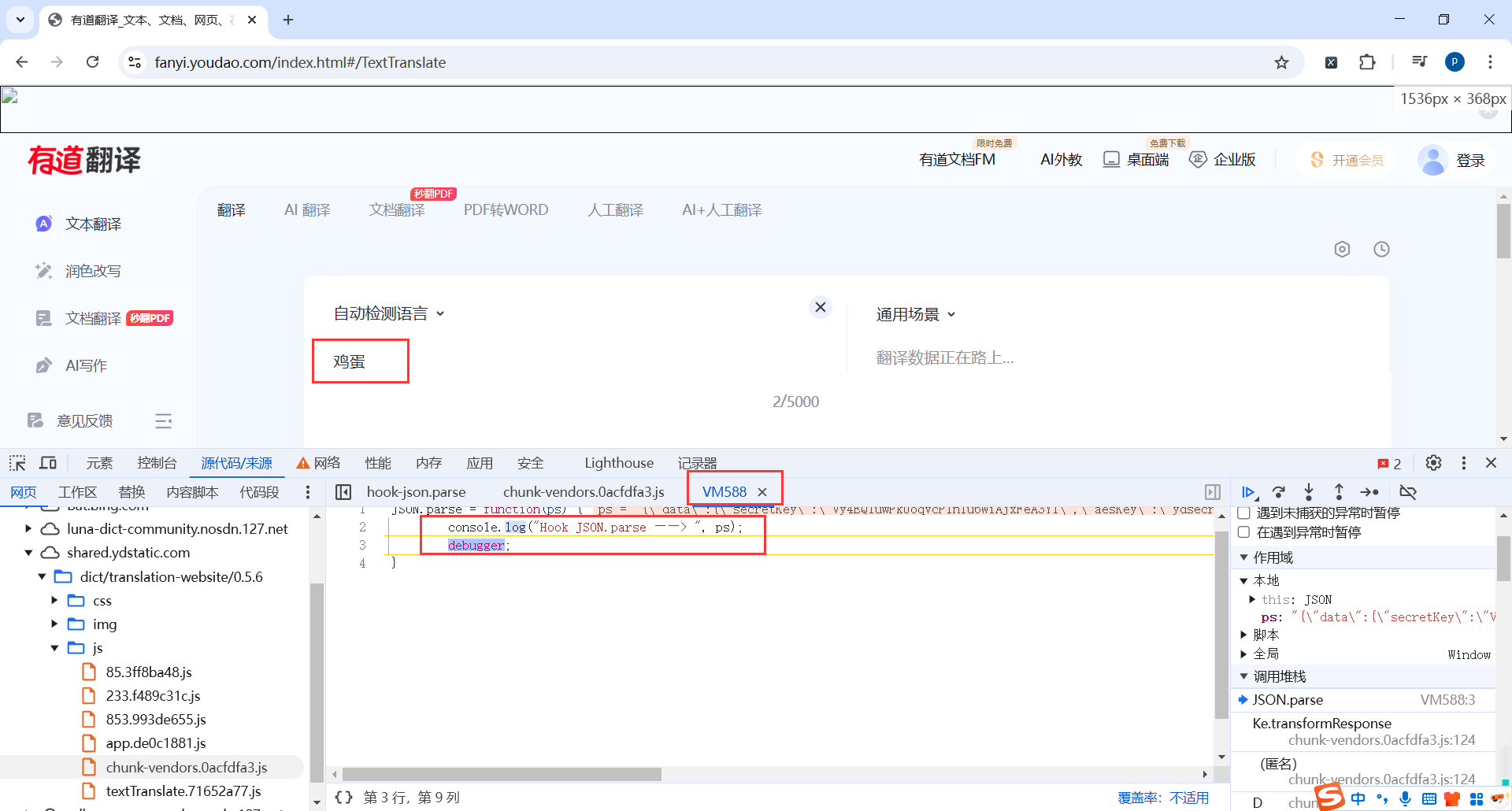Open source language dropdown 自动检测语言

point(389,313)
